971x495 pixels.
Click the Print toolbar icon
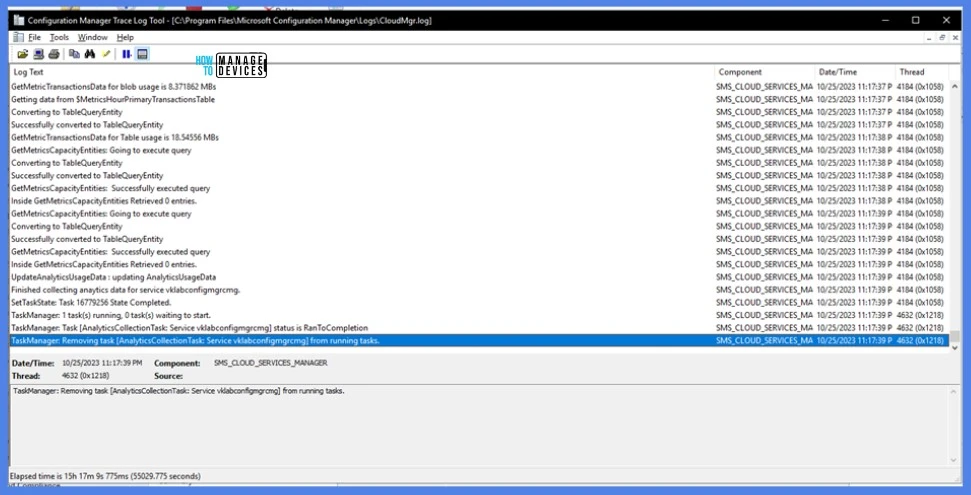[54, 55]
